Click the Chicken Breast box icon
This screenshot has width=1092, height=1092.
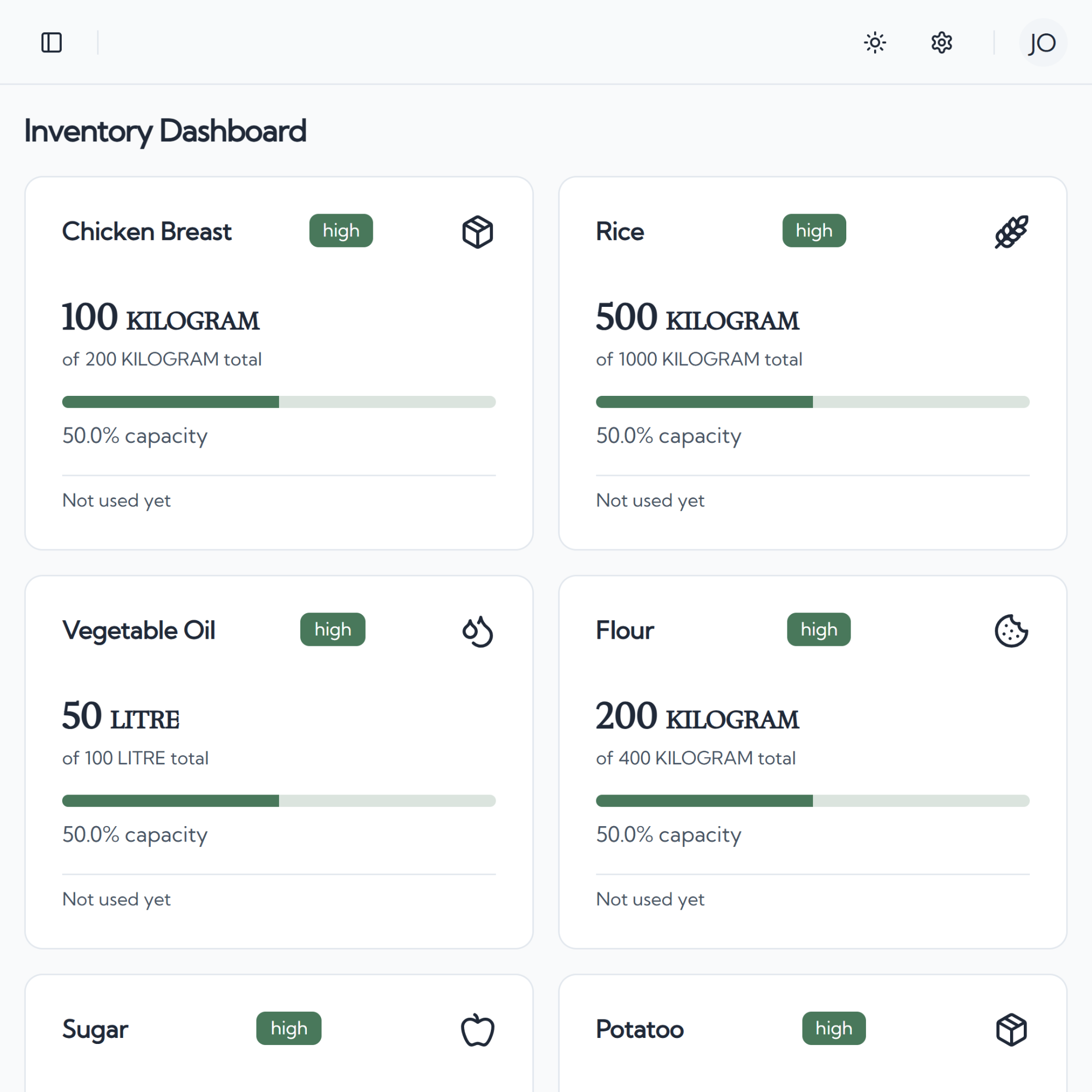[x=478, y=232]
